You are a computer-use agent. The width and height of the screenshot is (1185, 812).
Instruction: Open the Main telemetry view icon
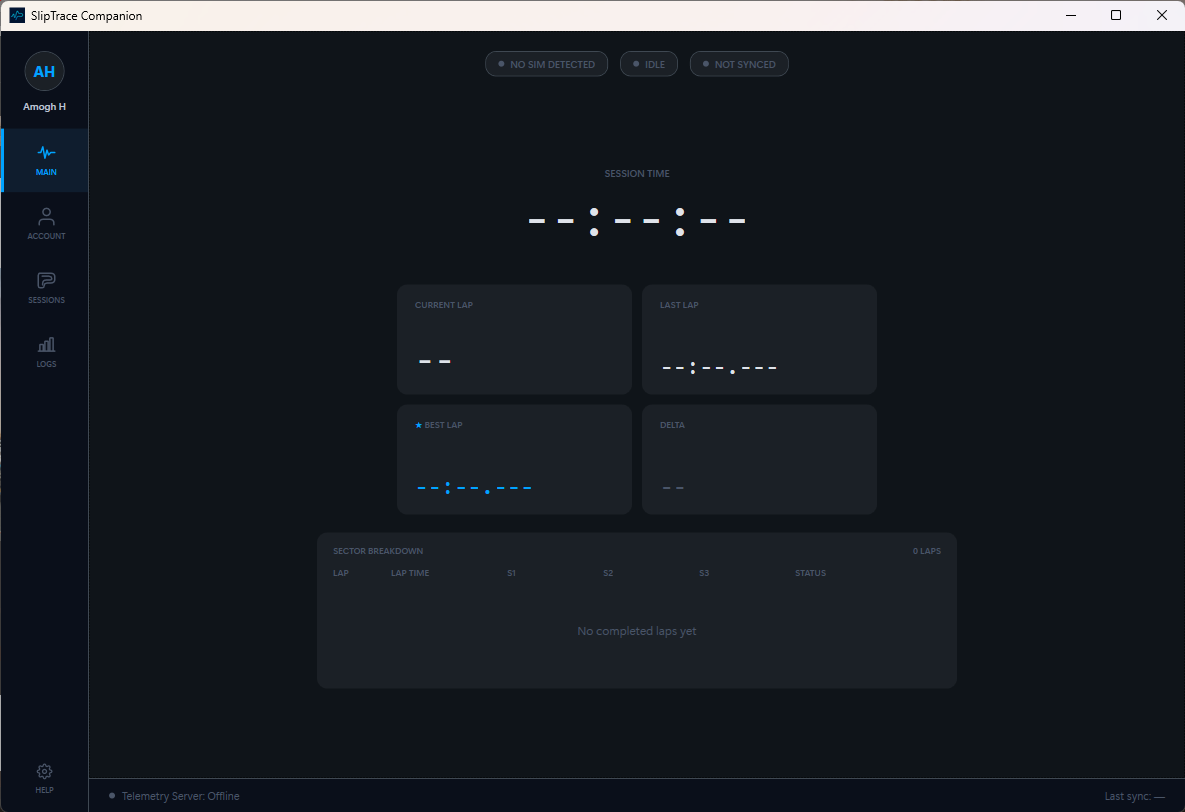[46, 152]
